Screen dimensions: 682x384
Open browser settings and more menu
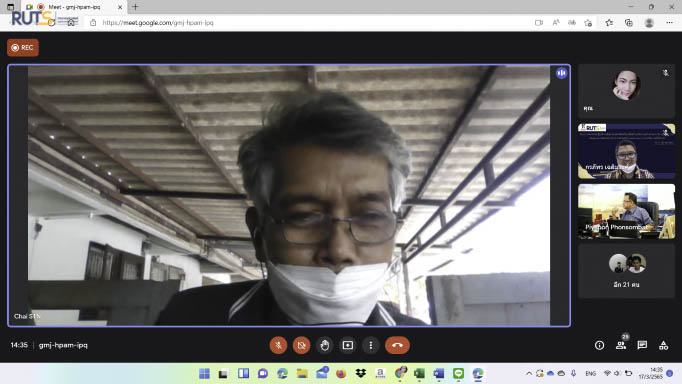(669, 23)
